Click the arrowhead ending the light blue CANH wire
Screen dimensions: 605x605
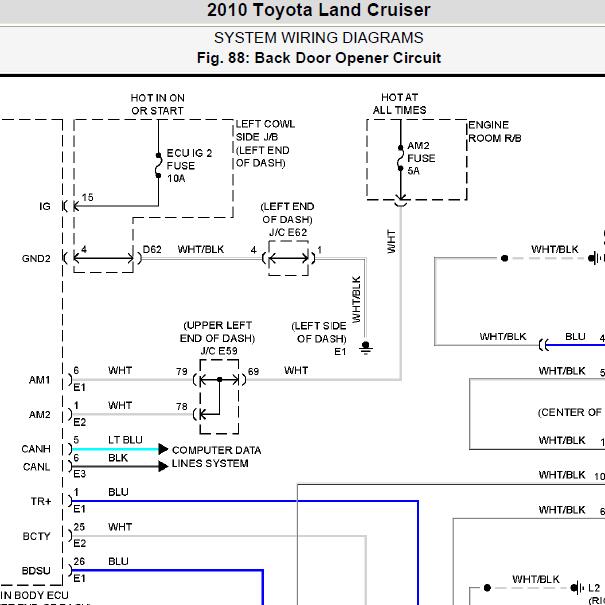coord(163,449)
